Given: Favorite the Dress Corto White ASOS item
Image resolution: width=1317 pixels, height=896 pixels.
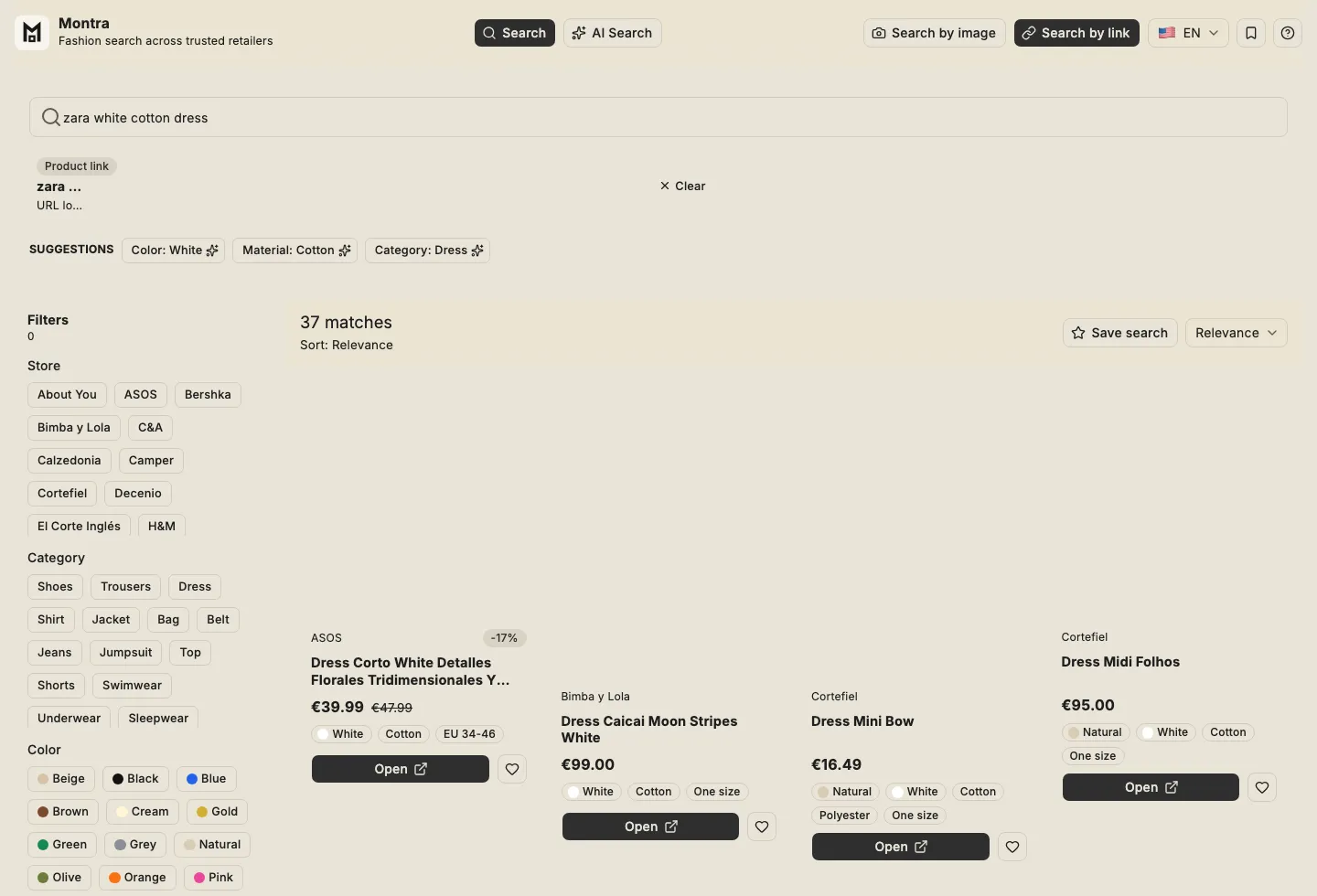Looking at the screenshot, I should click(512, 769).
